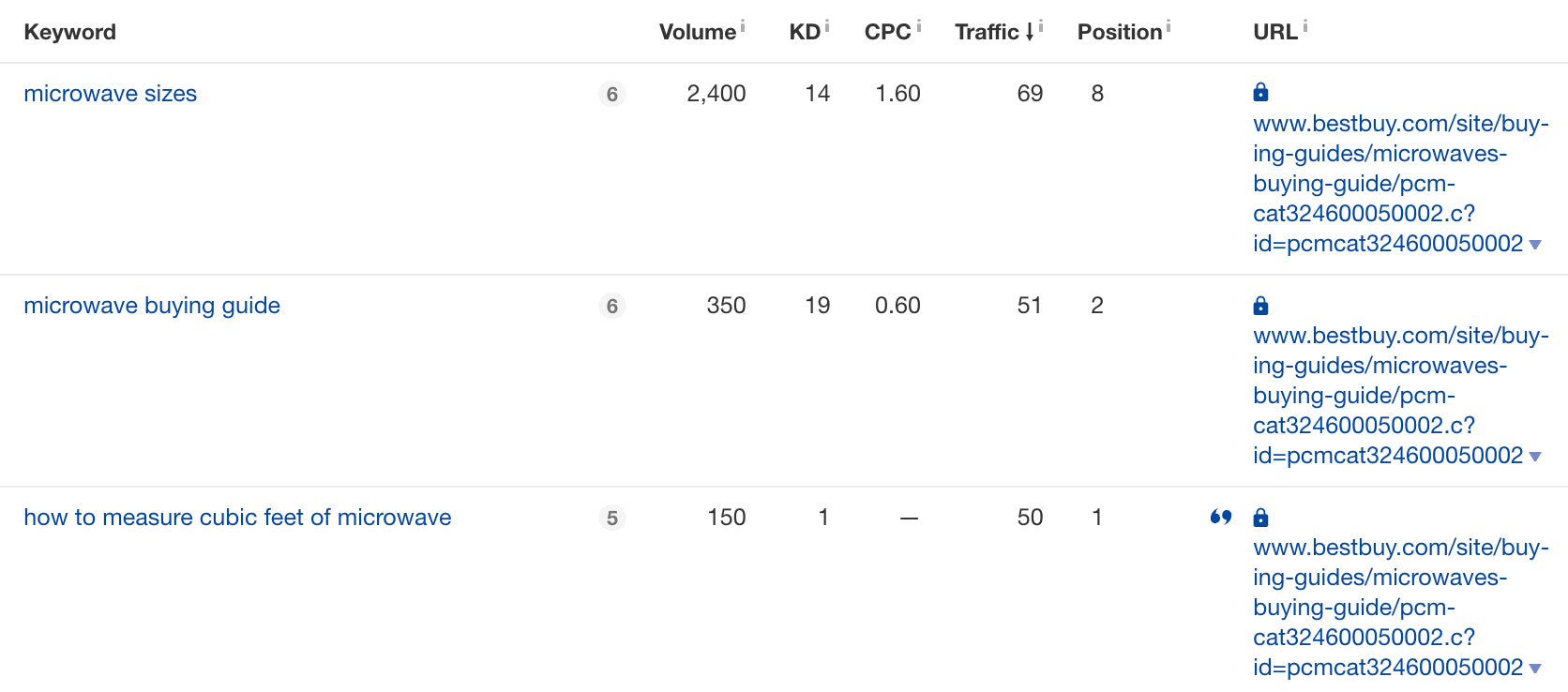
Task: Open the URL dropdown for the cubic feet row
Action: tap(1536, 668)
